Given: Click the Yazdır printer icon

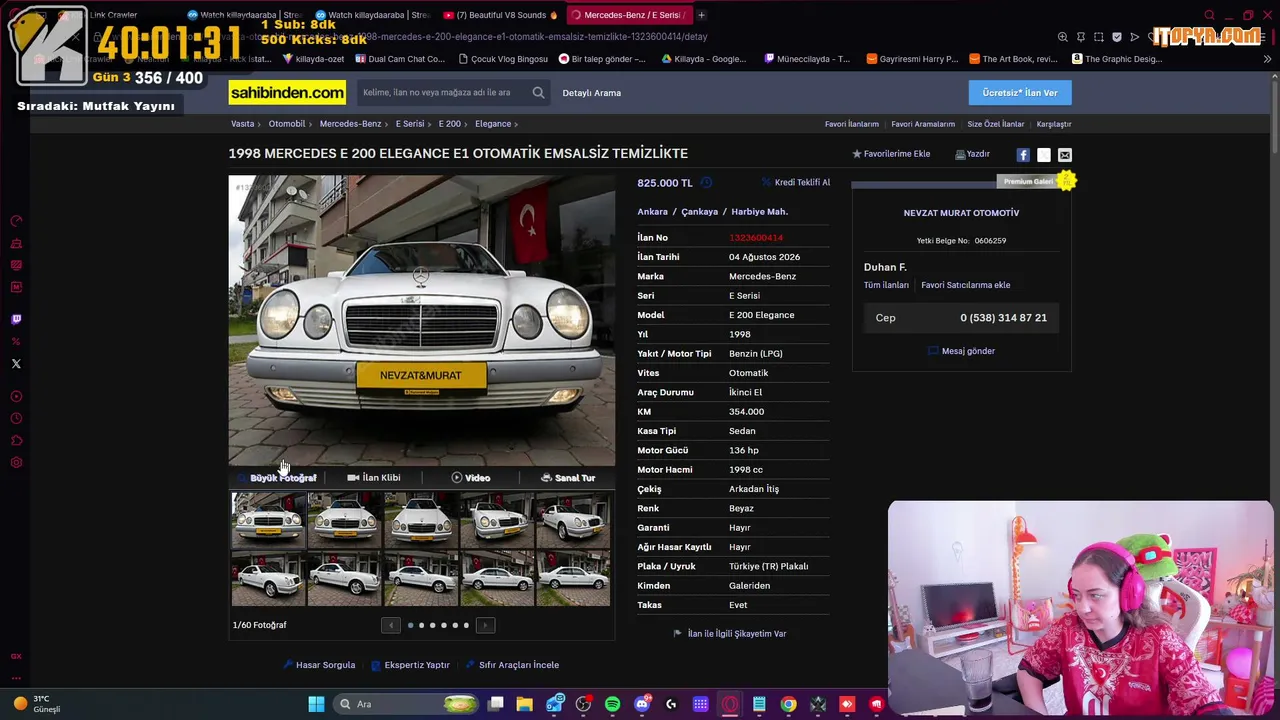Looking at the screenshot, I should click(x=960, y=154).
